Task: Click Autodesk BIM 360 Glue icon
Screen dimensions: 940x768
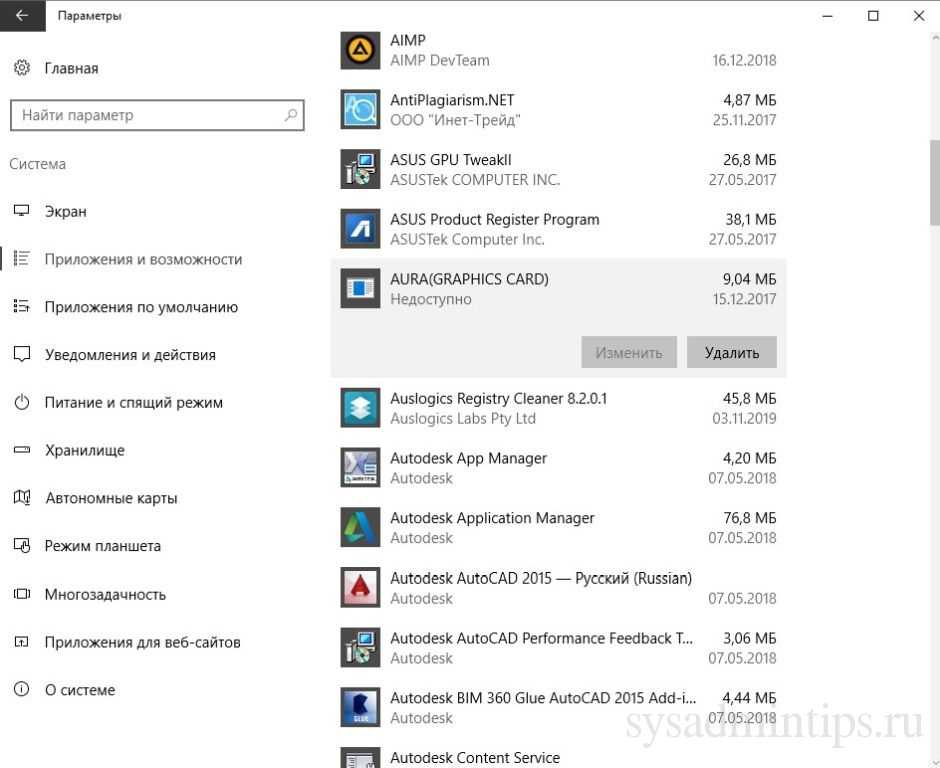Action: point(360,707)
